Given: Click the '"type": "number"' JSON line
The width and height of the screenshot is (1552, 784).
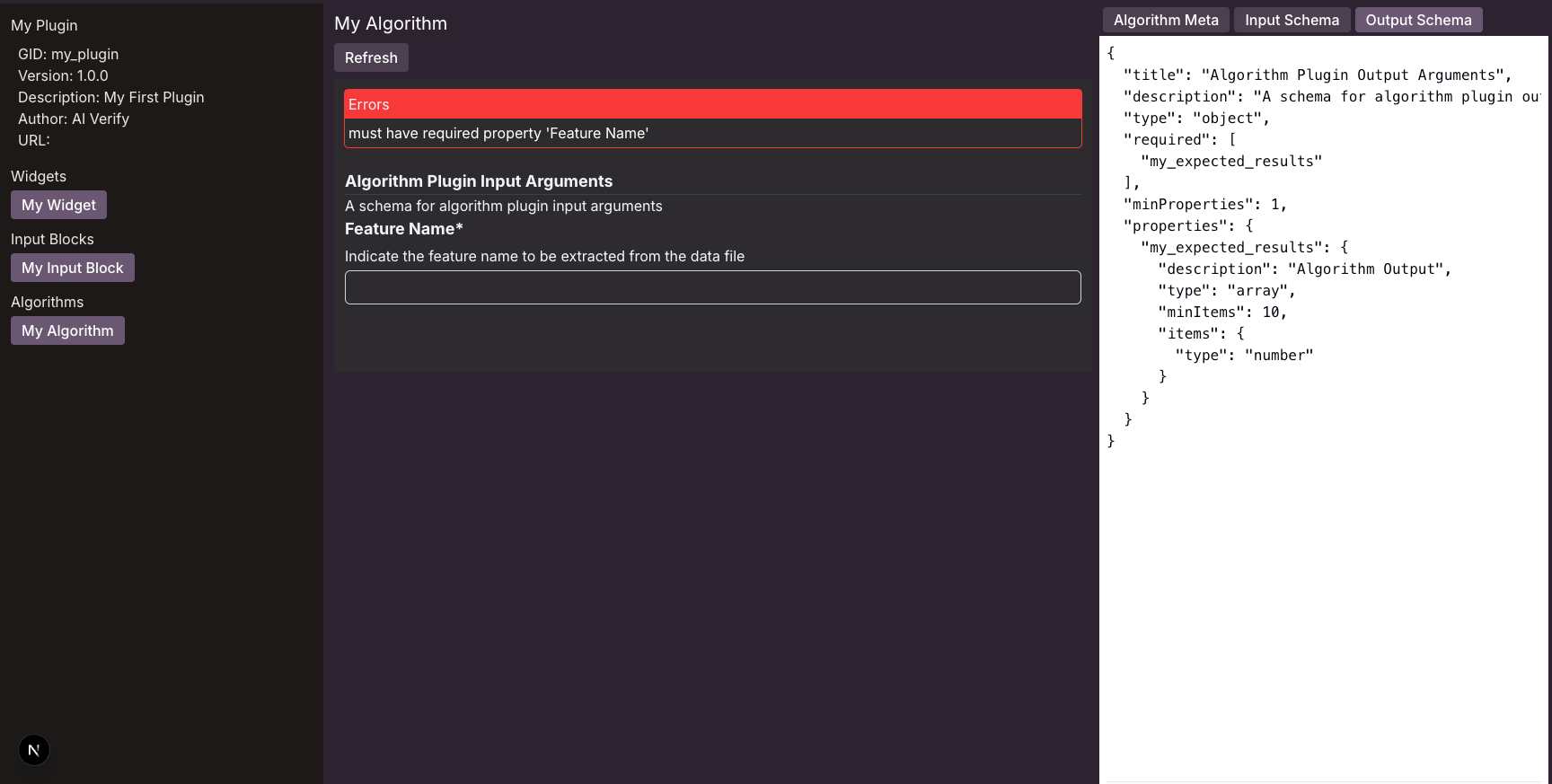Looking at the screenshot, I should click(x=1244, y=355).
